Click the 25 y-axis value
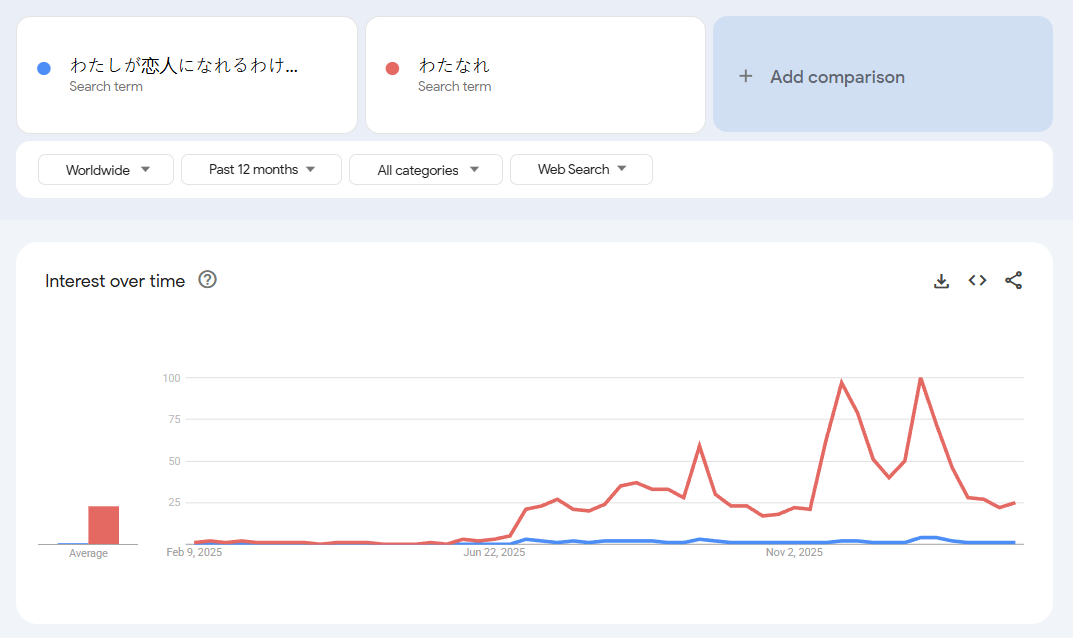1073x638 pixels. [x=174, y=502]
